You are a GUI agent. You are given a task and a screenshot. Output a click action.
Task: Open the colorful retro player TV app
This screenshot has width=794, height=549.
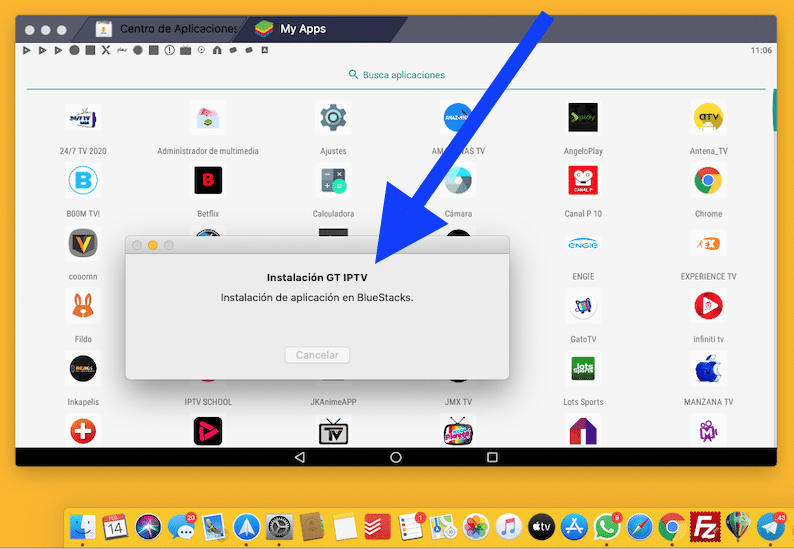click(x=458, y=432)
